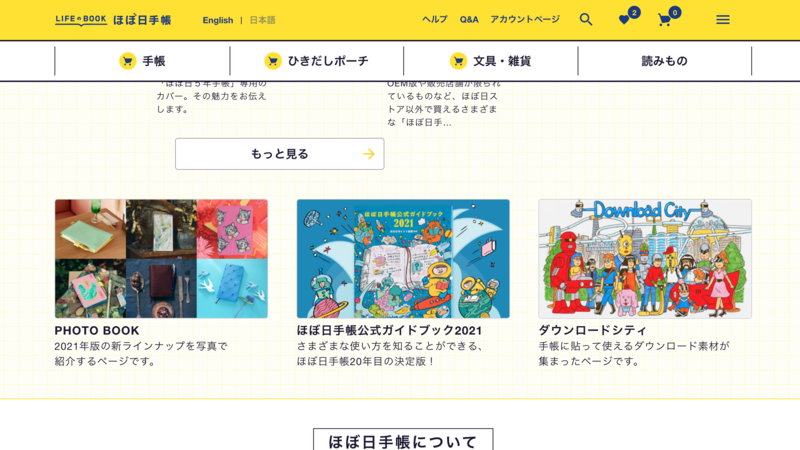
Task: Switch language to 日本語
Action: [262, 20]
